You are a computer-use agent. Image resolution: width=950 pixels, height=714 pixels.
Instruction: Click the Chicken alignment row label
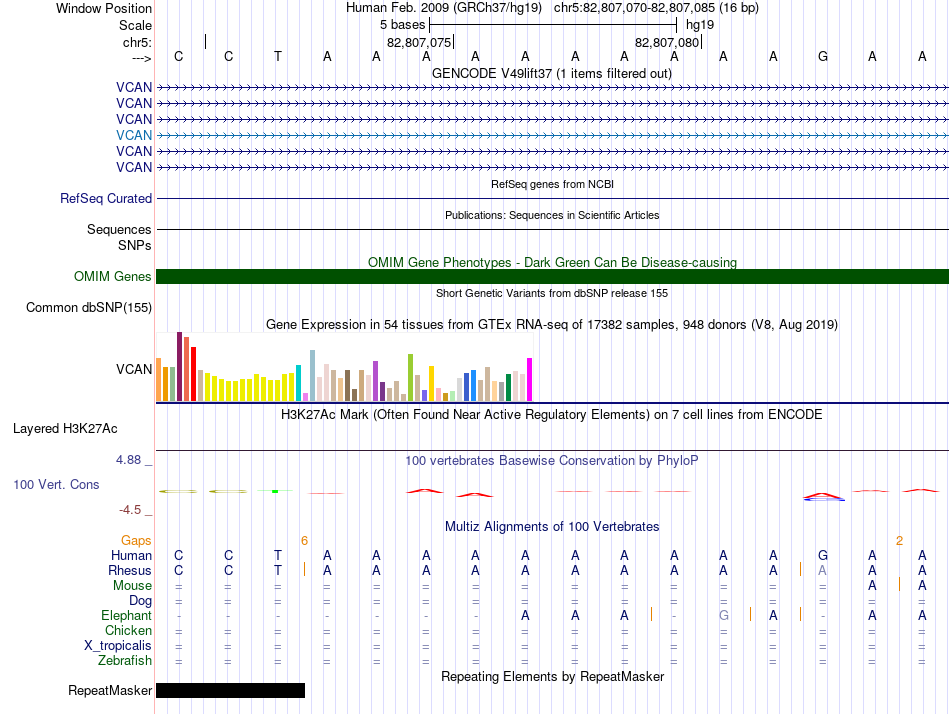128,630
